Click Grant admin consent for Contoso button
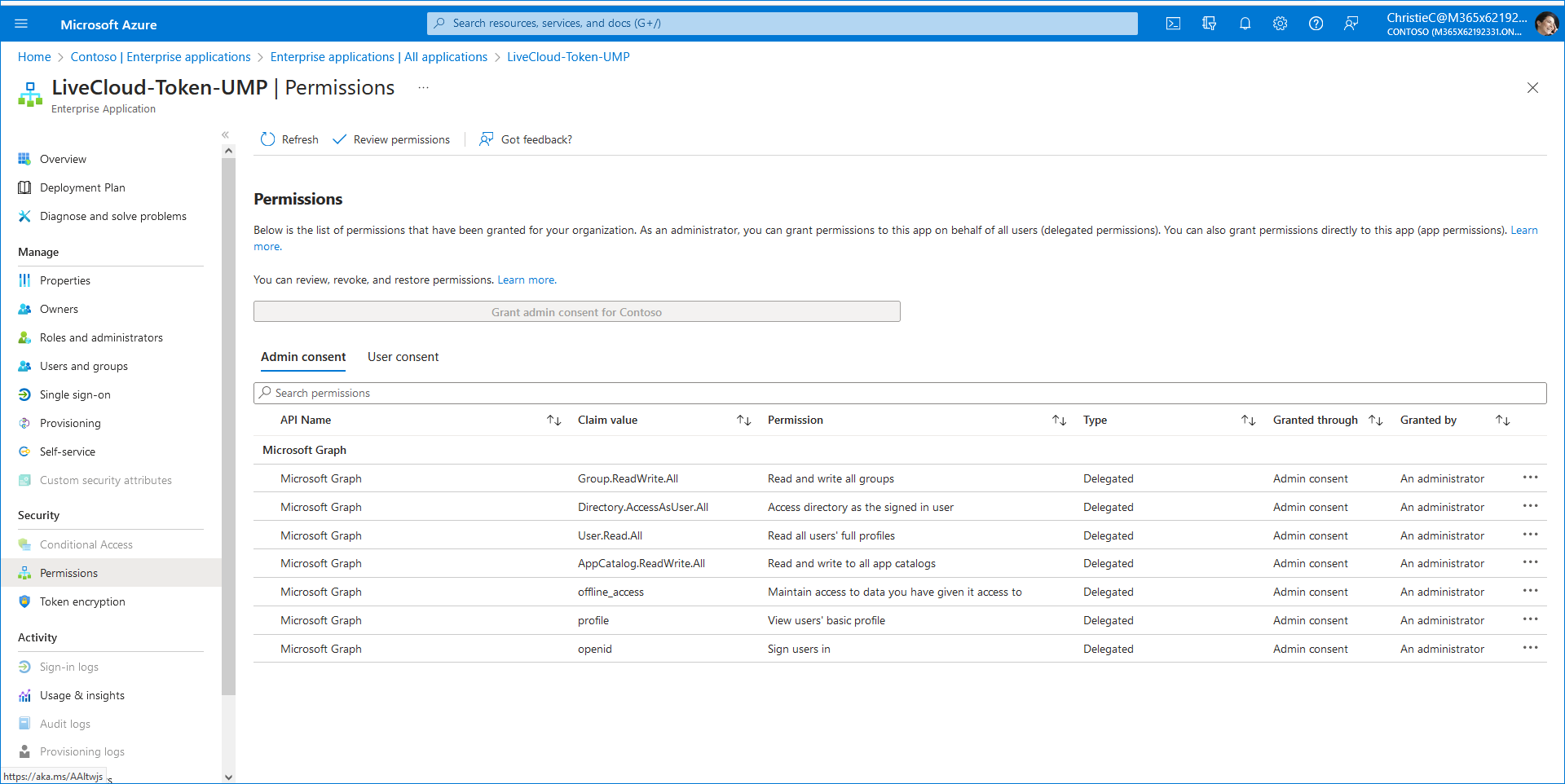 tap(576, 312)
